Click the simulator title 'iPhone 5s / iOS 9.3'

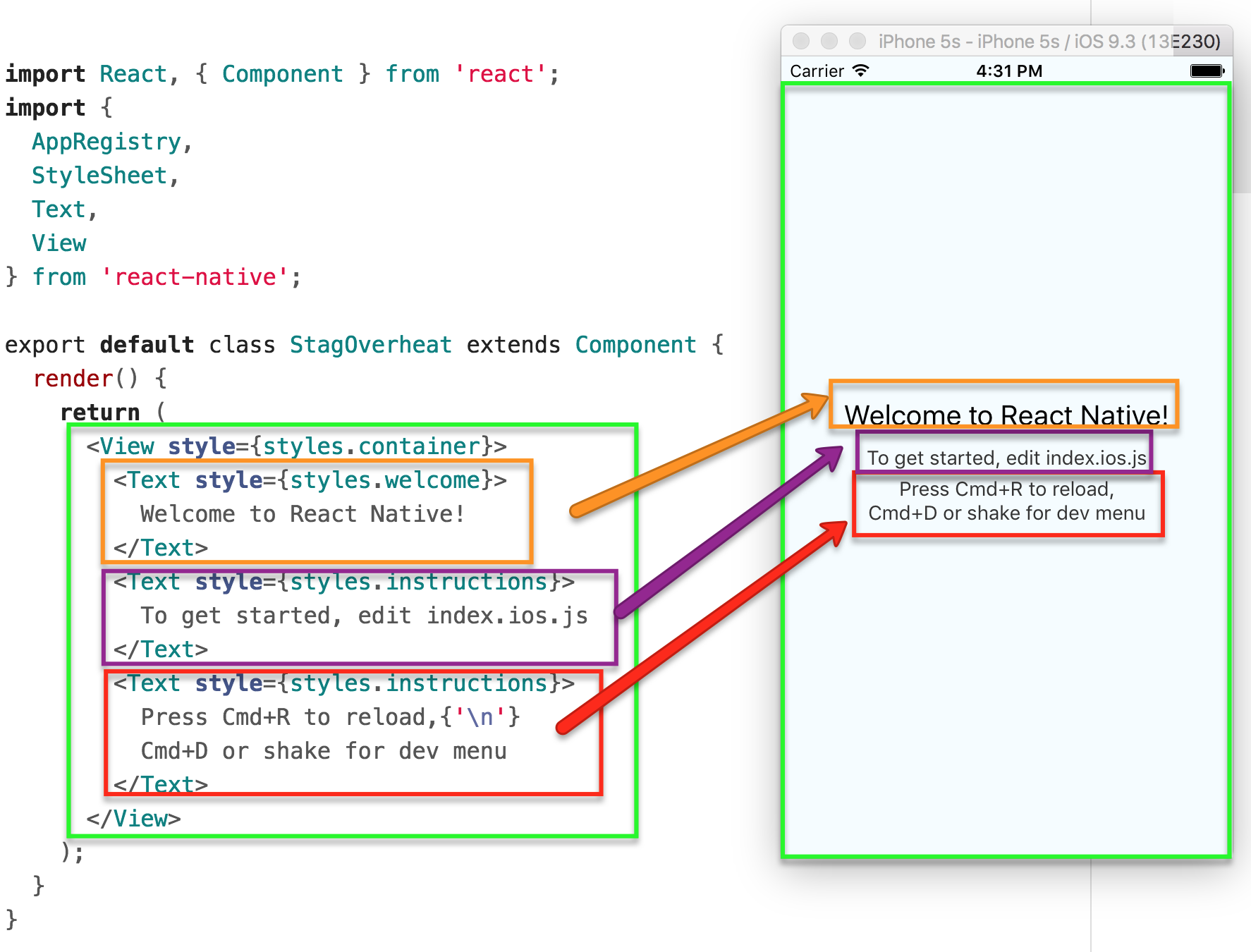(x=1049, y=42)
